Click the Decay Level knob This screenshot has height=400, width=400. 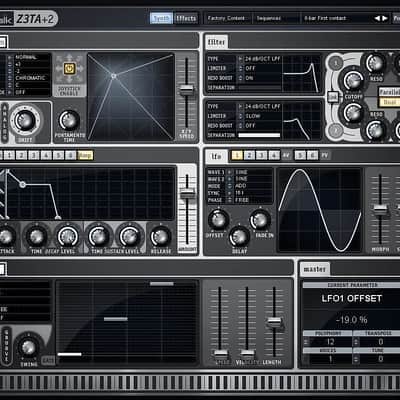(x=68, y=237)
